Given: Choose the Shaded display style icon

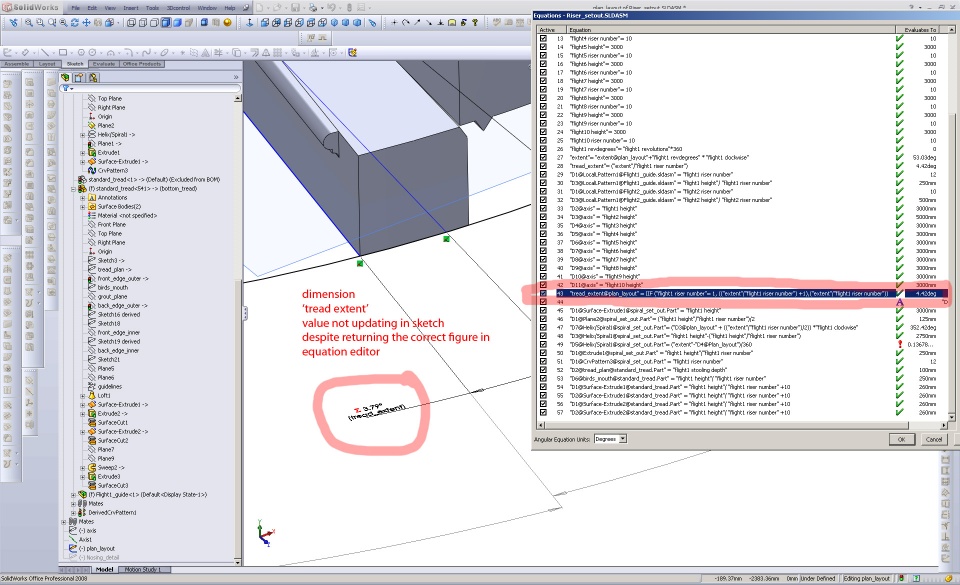Looking at the screenshot, I should [177, 23].
